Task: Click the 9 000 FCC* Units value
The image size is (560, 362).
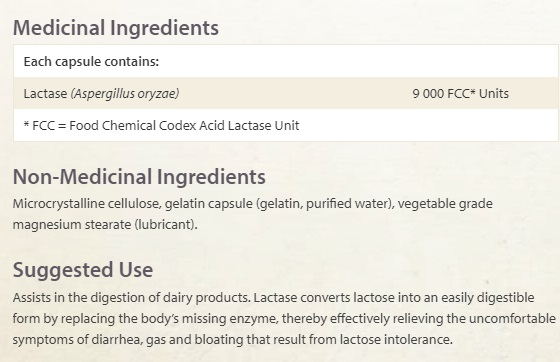Action: (460, 94)
